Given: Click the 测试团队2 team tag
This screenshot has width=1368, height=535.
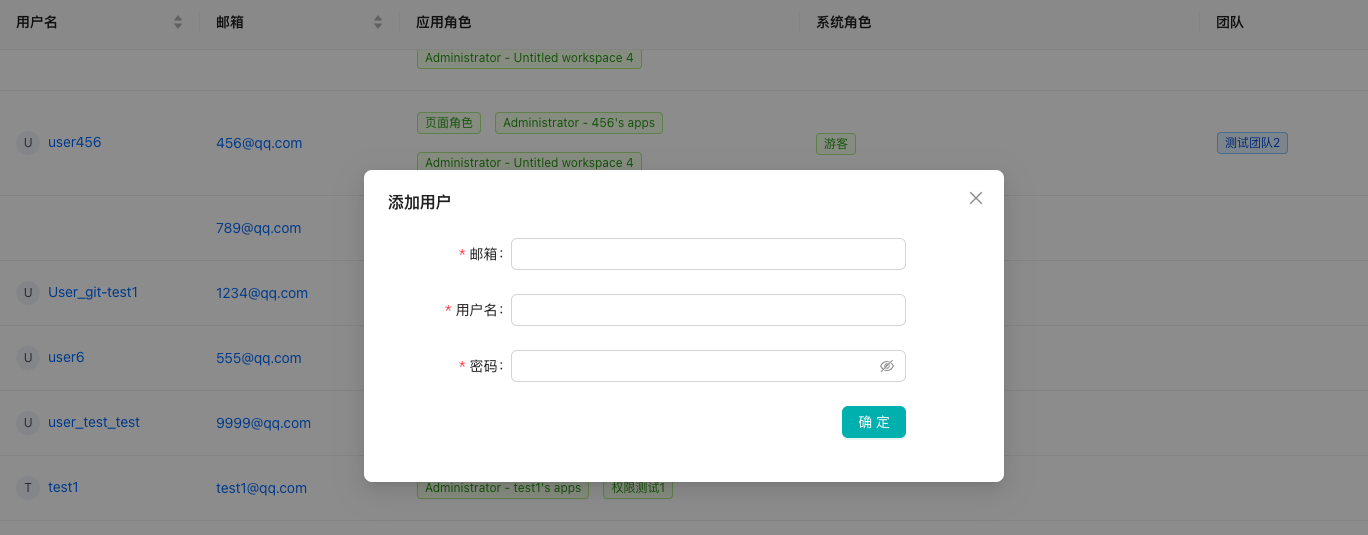Looking at the screenshot, I should point(1252,143).
